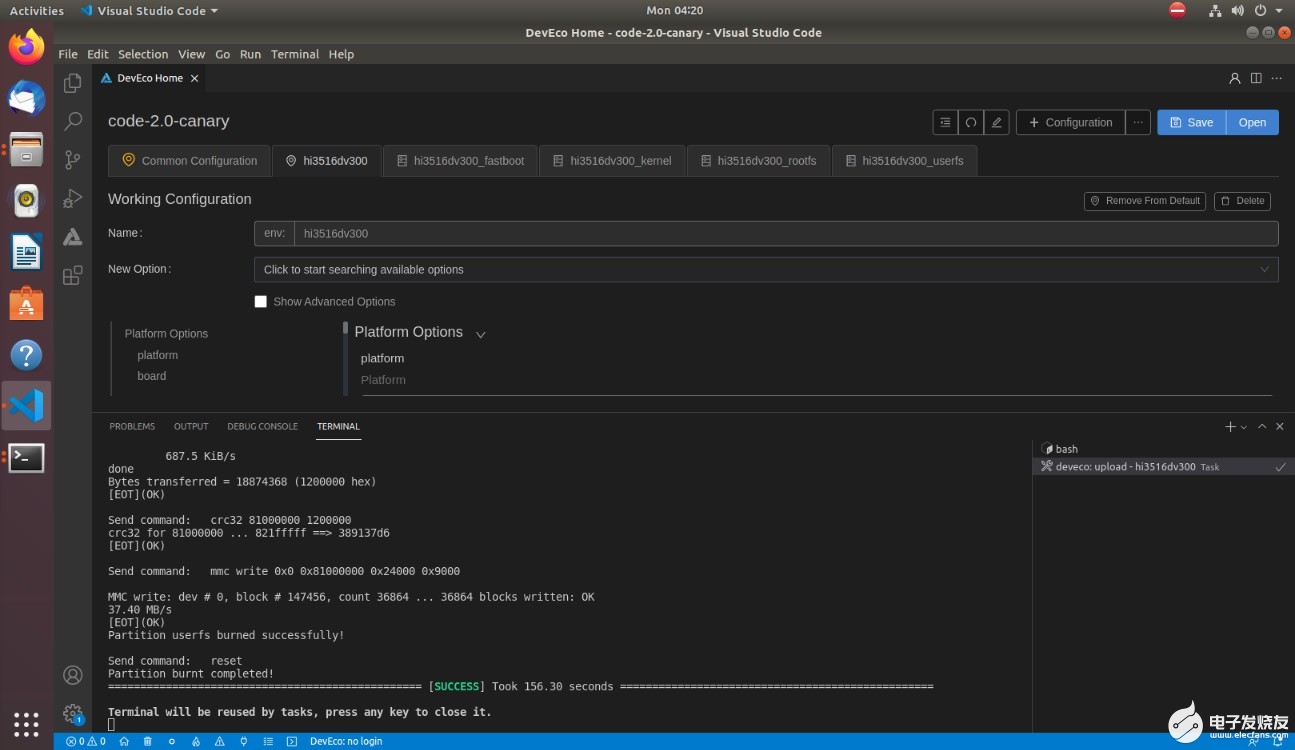Click the Open button
The image size is (1295, 750).
pyautogui.click(x=1252, y=122)
